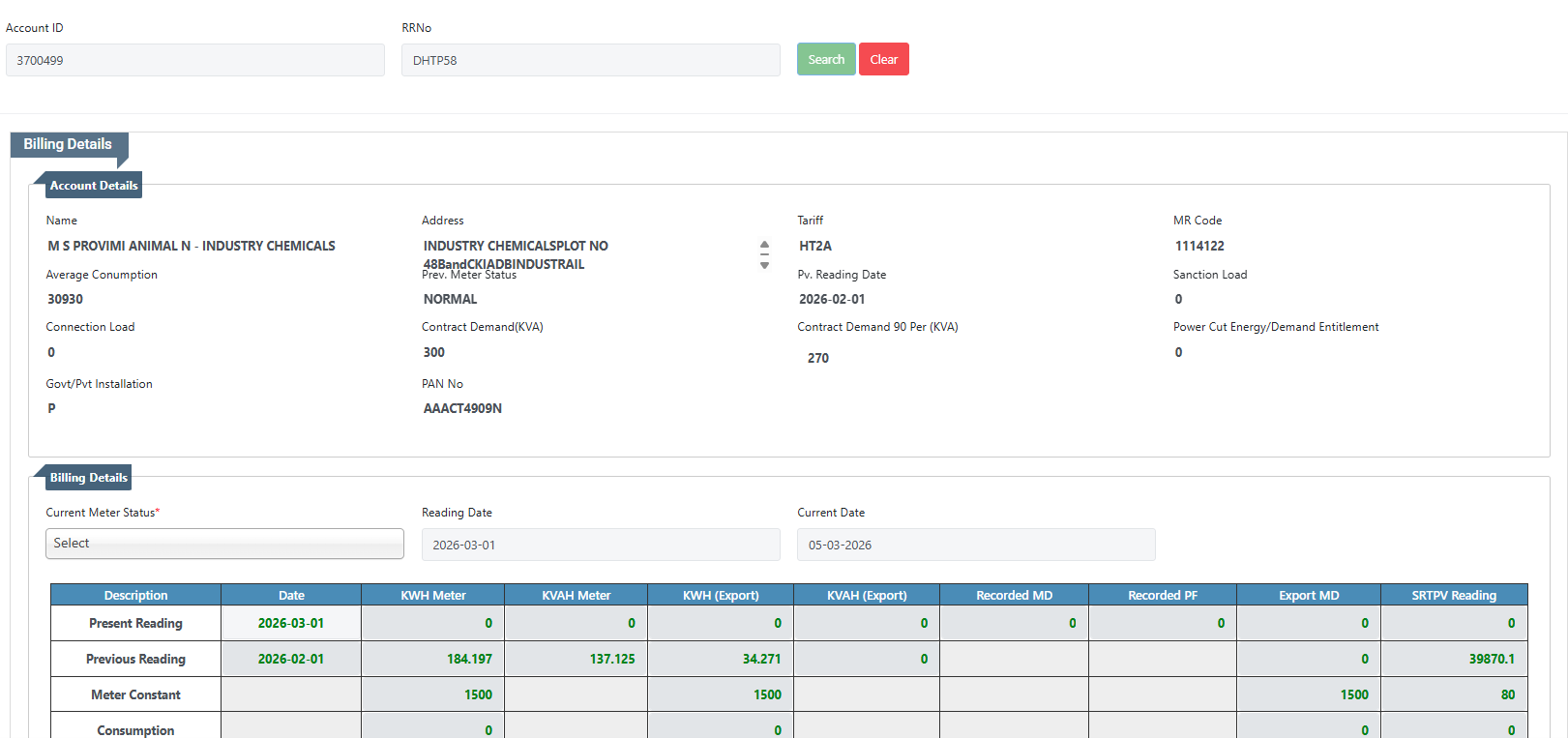Click Present Reading KWH Meter cell
This screenshot has height=738, width=1568.
point(432,624)
